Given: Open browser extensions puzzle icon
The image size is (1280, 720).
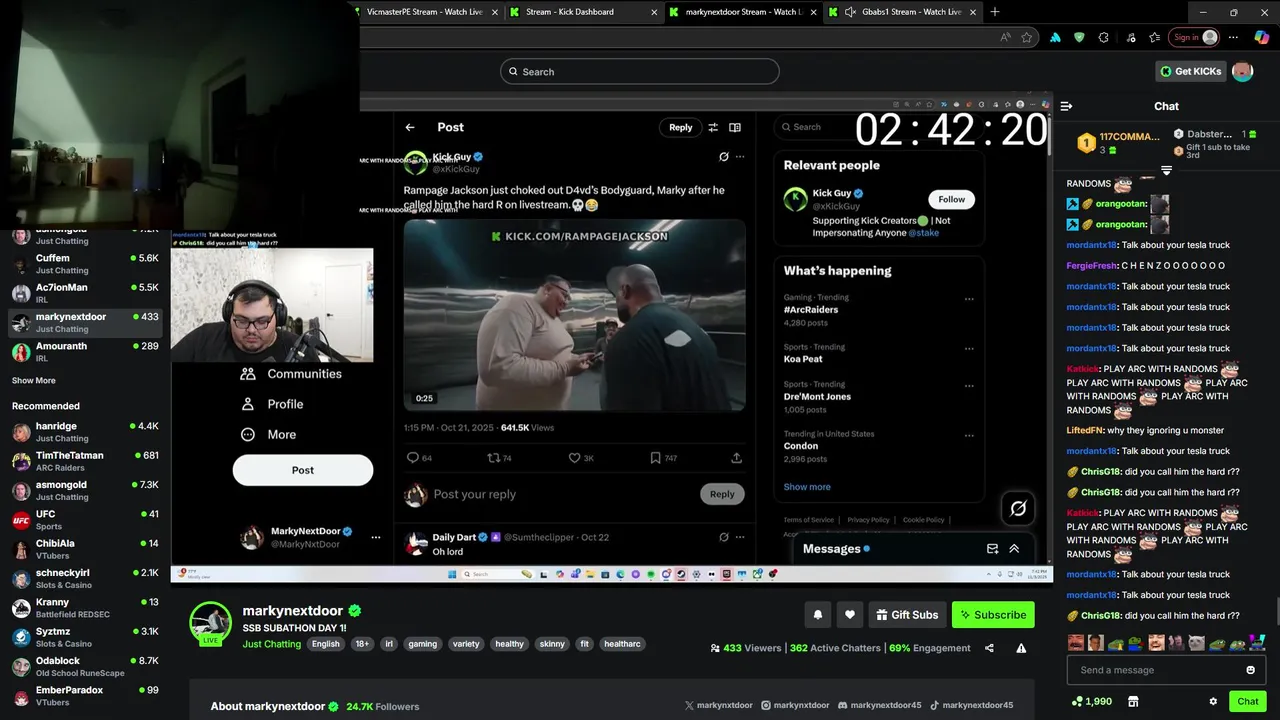Looking at the screenshot, I should [x=1104, y=37].
